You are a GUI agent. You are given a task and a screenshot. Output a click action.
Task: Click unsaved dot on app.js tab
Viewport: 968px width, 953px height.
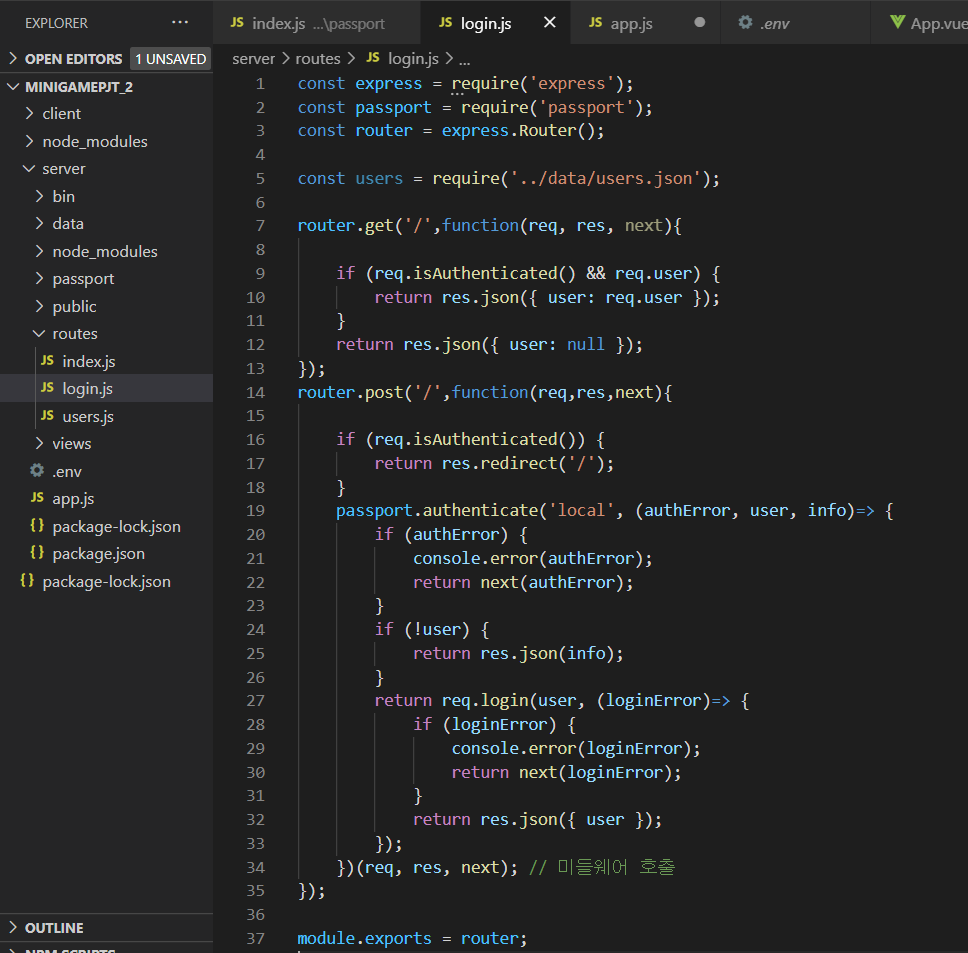699,23
